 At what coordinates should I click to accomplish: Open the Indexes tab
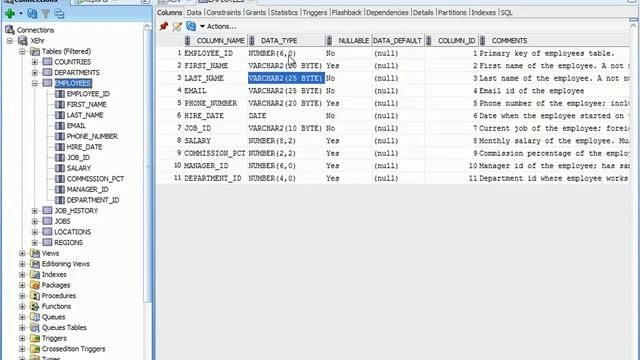pos(483,13)
